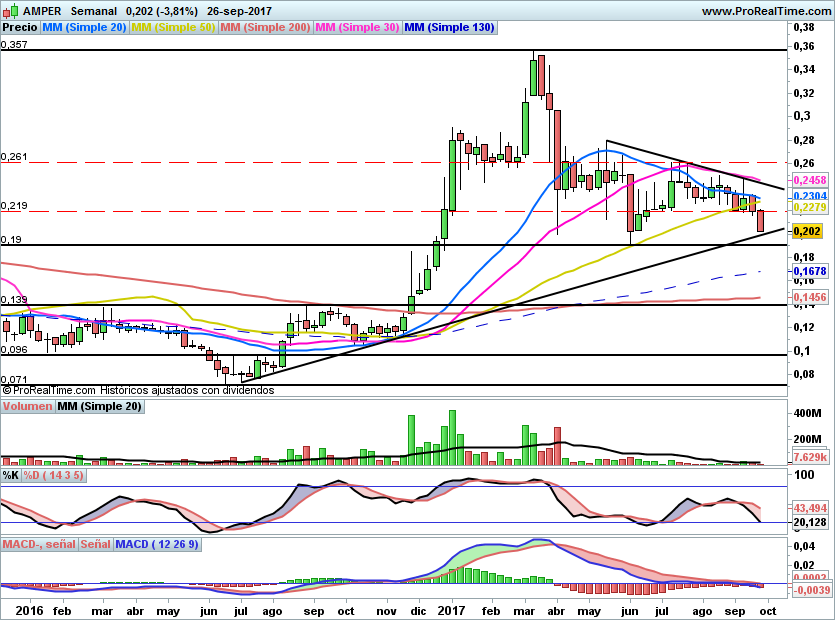This screenshot has height=620, width=835.
Task: Click the 0,36 price axis label
Action: coord(804,46)
